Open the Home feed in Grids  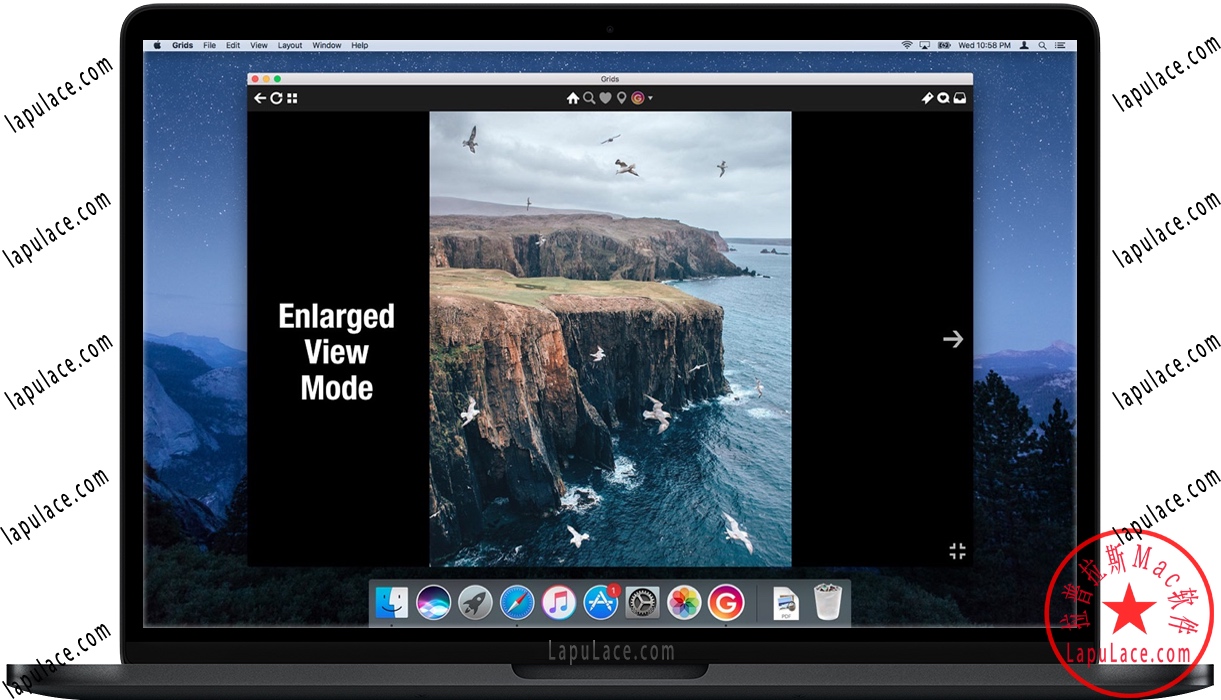click(x=573, y=97)
